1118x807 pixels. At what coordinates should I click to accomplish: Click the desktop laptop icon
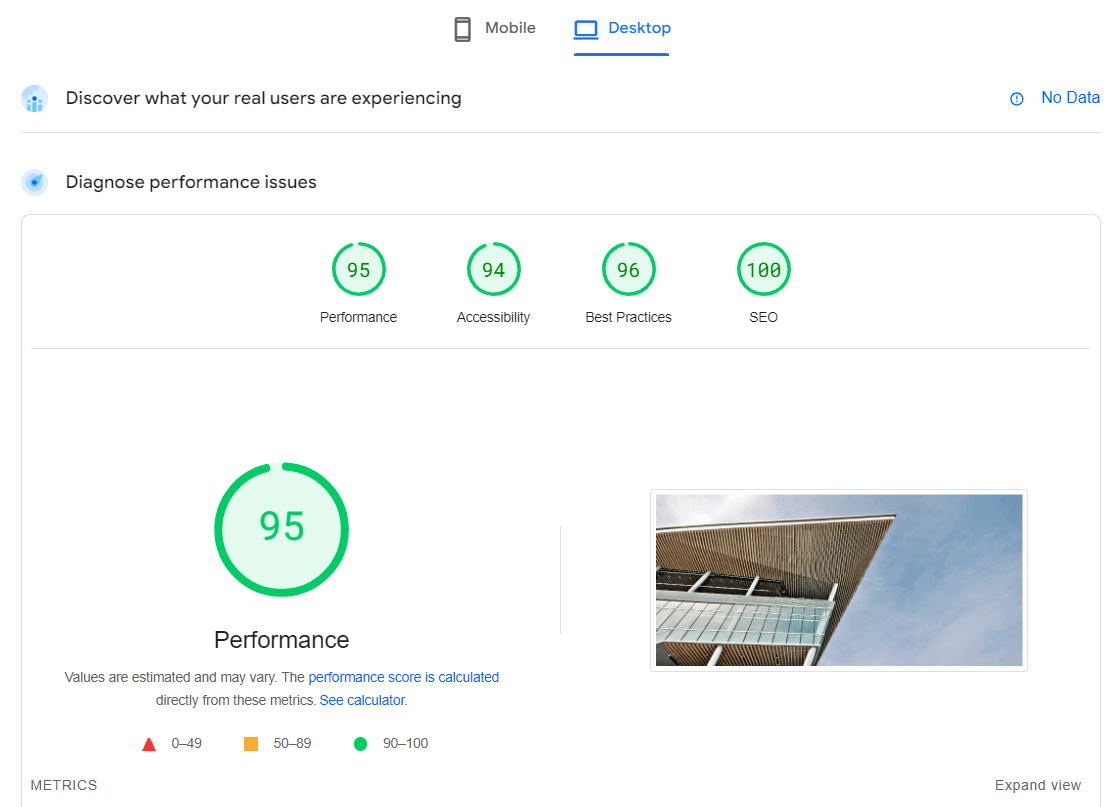coord(585,29)
